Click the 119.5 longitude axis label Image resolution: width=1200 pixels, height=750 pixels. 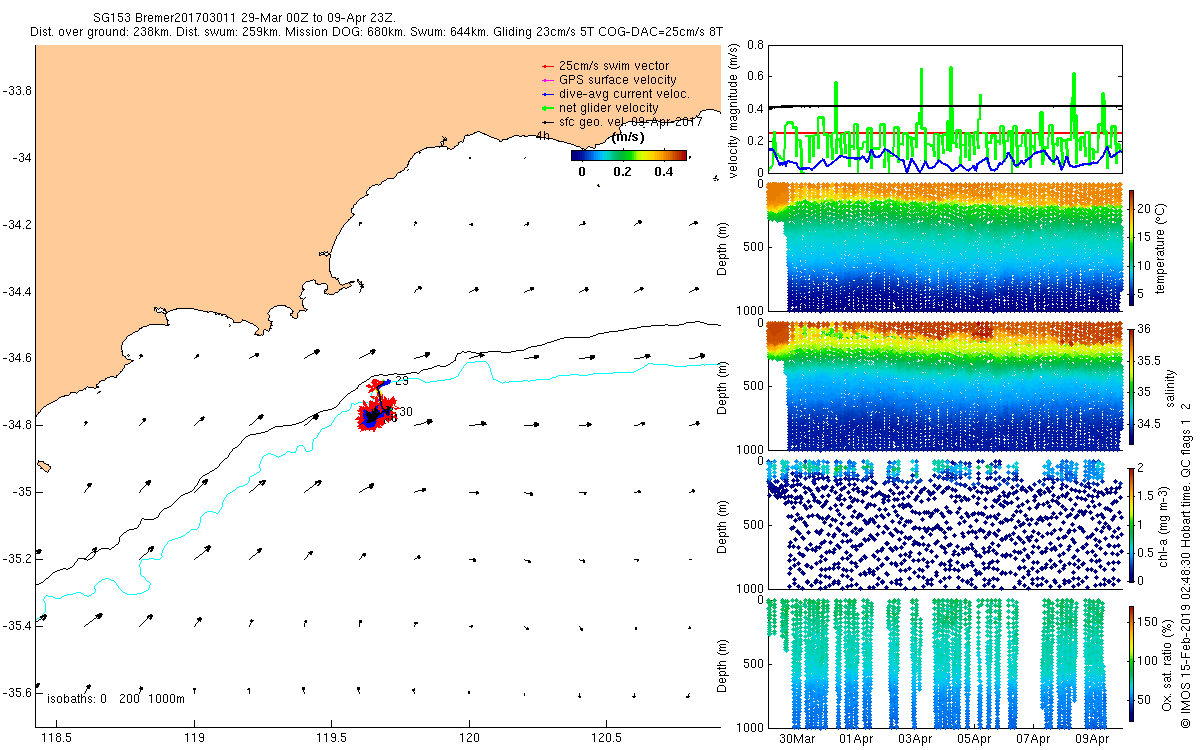pos(331,739)
